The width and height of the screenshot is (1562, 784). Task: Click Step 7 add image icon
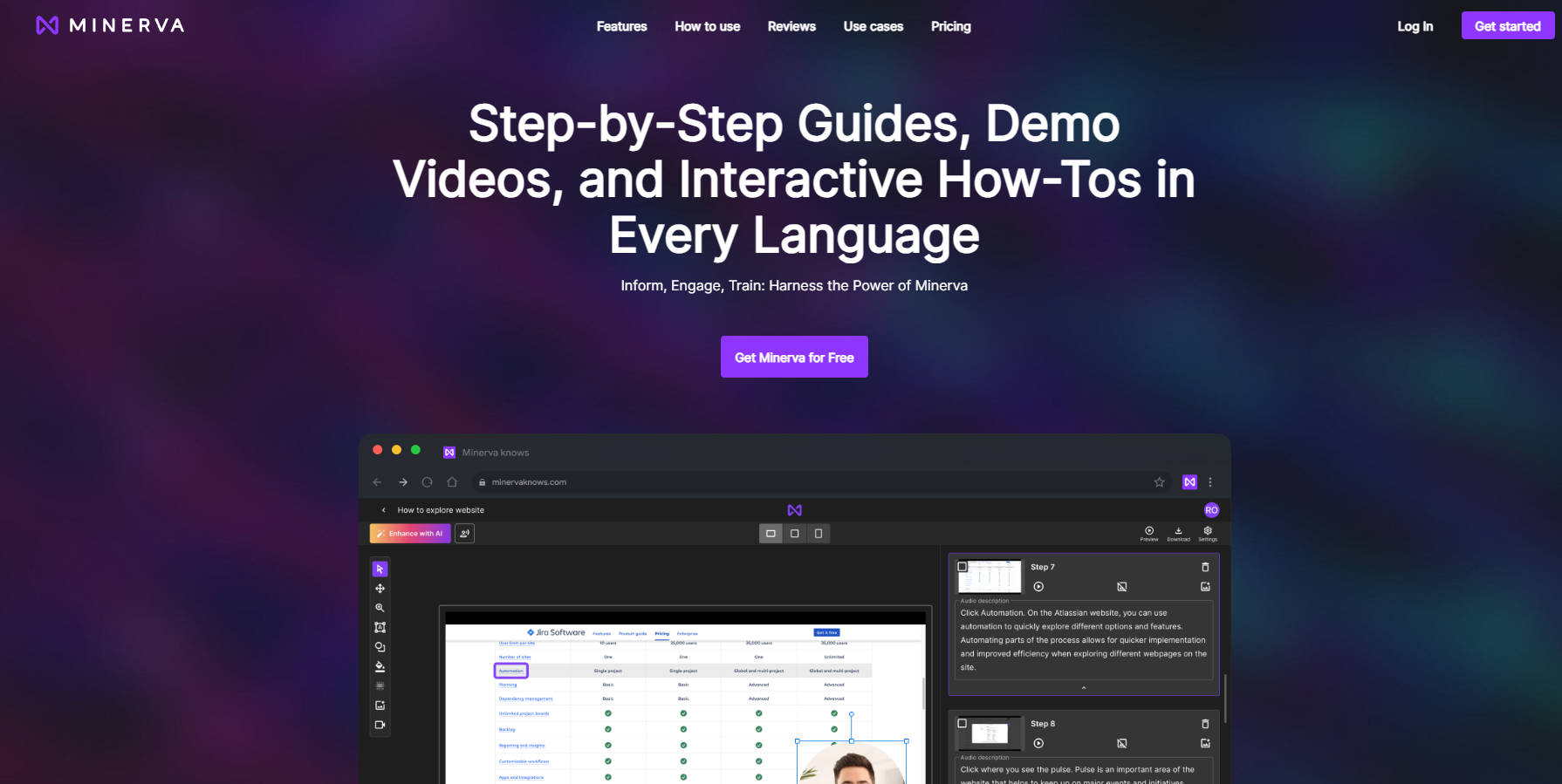(x=1205, y=587)
